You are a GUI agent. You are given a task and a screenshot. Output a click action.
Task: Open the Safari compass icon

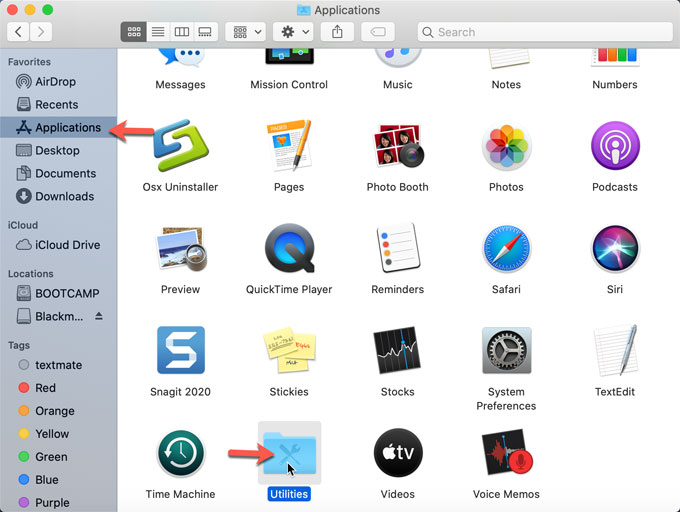pyautogui.click(x=506, y=249)
